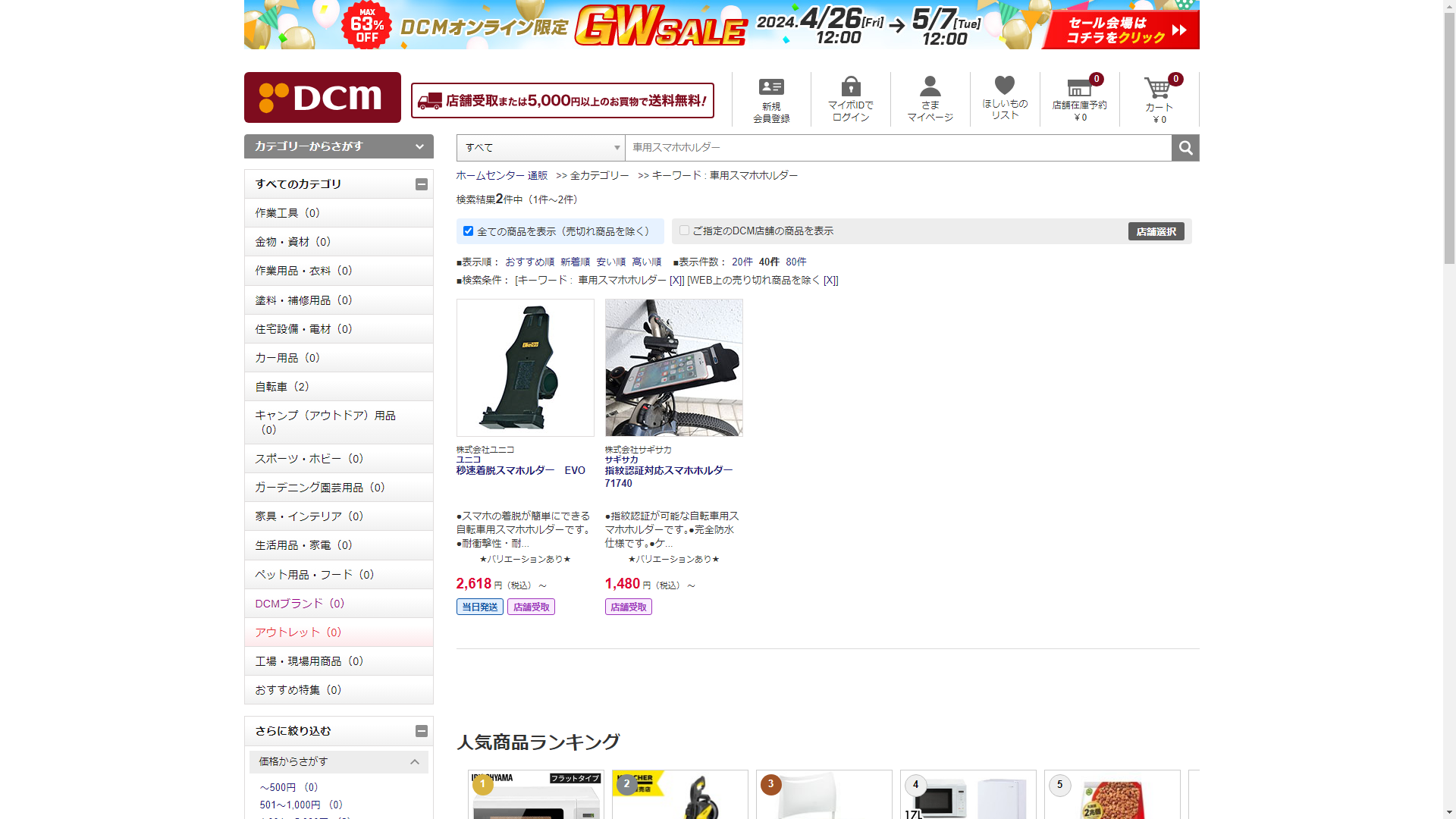Viewport: 1456px width, 819px height.
Task: Uncheck show all products checkbox
Action: click(x=468, y=231)
